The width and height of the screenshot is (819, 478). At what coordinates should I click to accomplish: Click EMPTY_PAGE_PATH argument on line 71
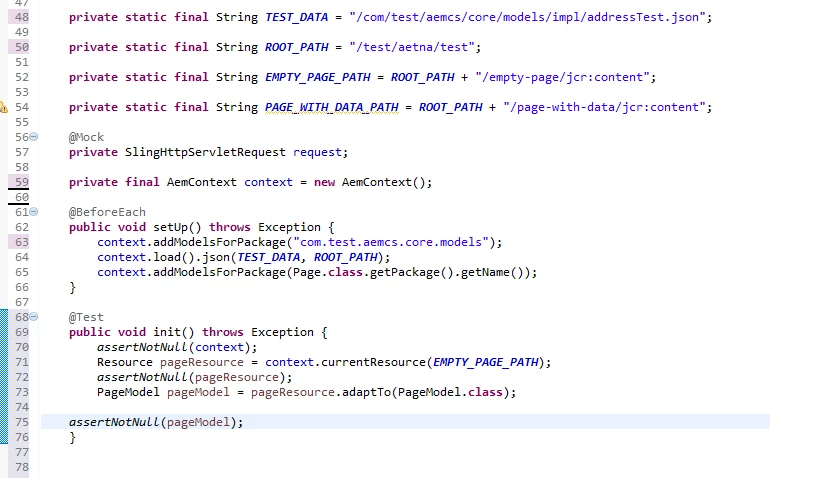485,362
